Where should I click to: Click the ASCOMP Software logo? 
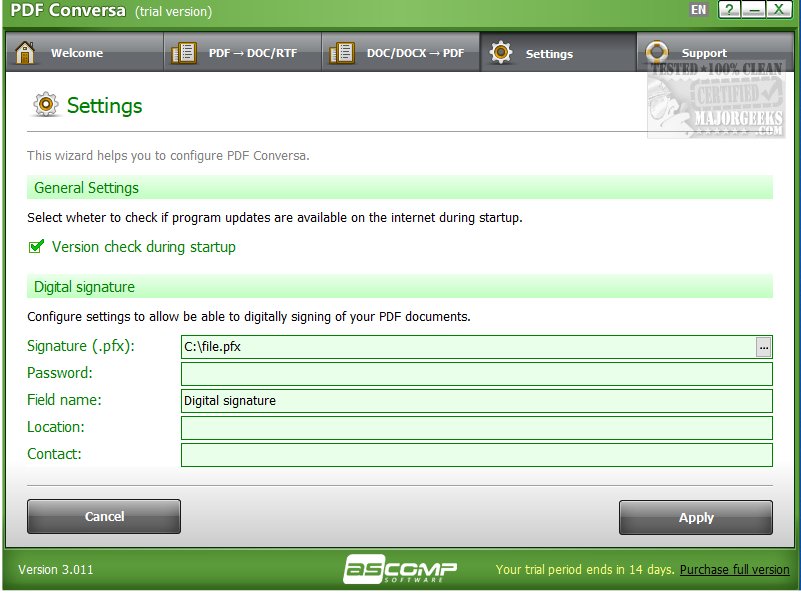pos(400,569)
